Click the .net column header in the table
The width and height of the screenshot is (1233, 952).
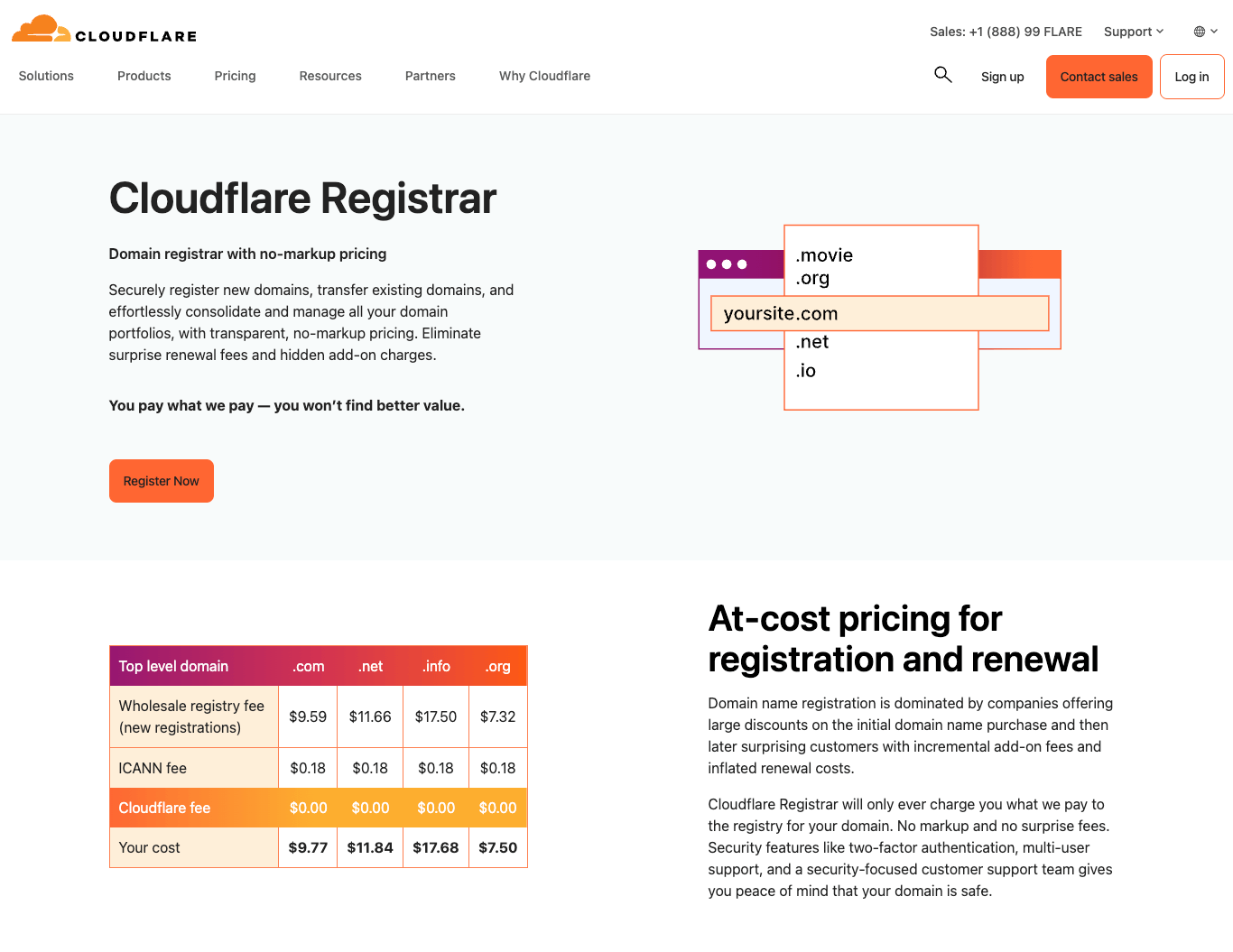coord(370,666)
